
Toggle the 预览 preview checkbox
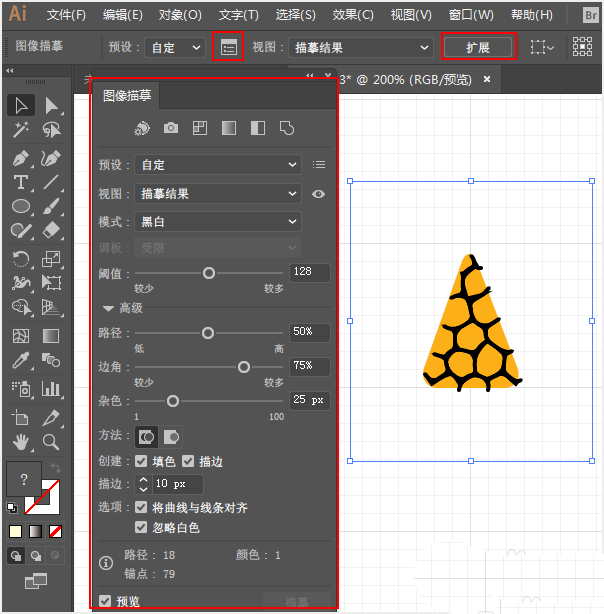[x=105, y=601]
